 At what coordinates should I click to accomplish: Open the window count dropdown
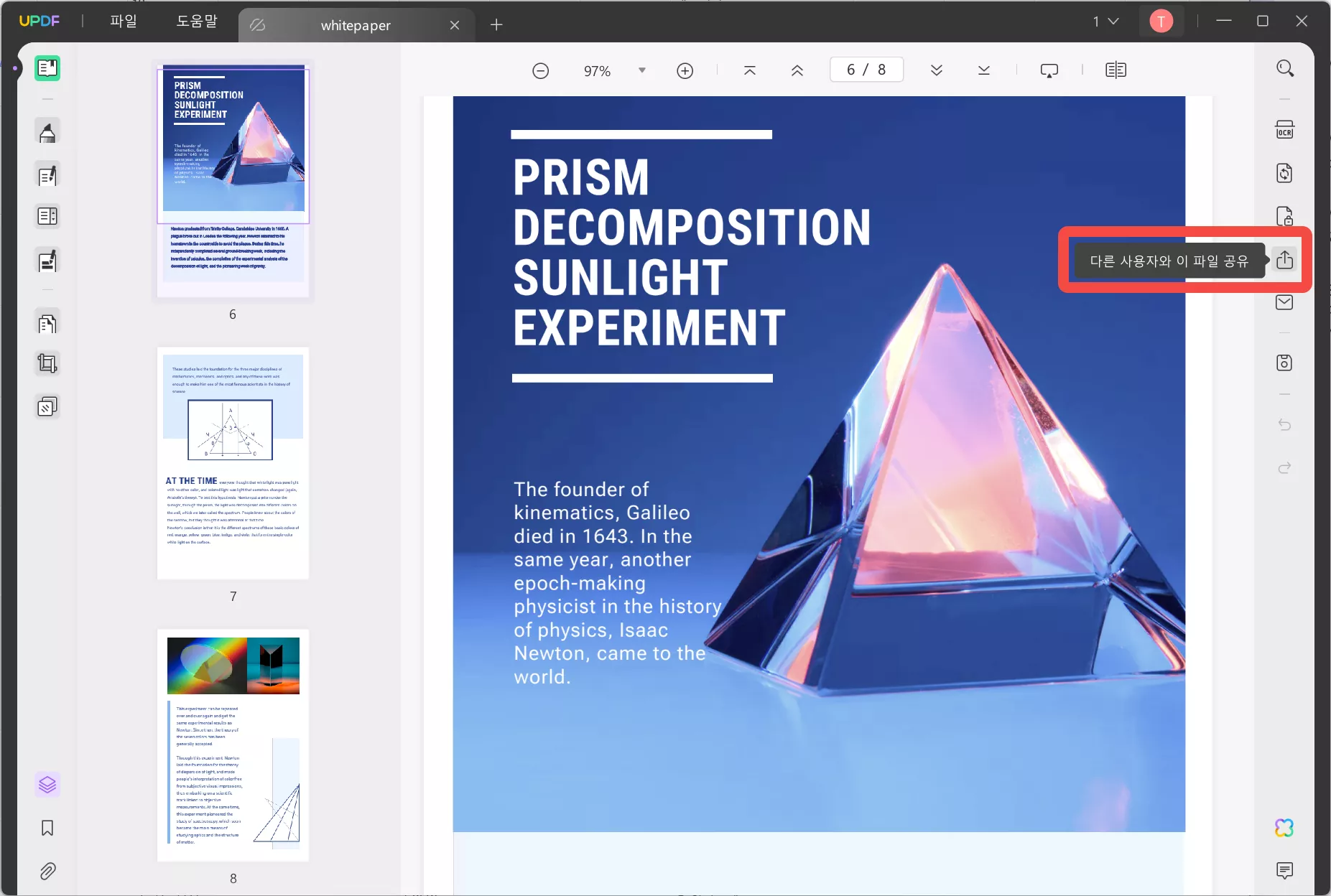click(x=1106, y=22)
